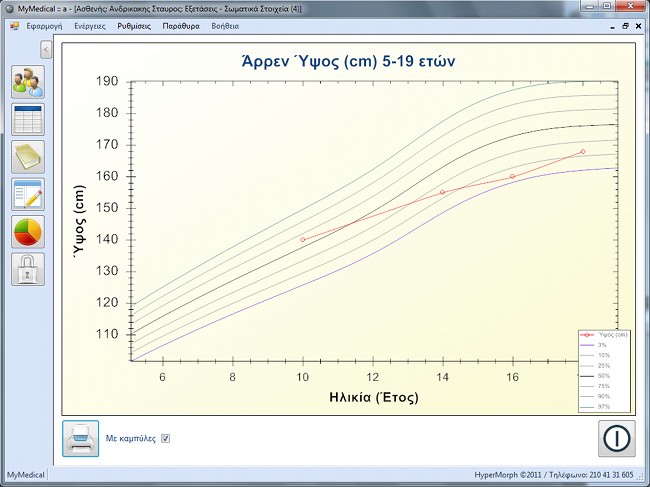Image resolution: width=650 pixels, height=487 pixels.
Task: Click the MyMedical label in status bar
Action: click(x=25, y=473)
